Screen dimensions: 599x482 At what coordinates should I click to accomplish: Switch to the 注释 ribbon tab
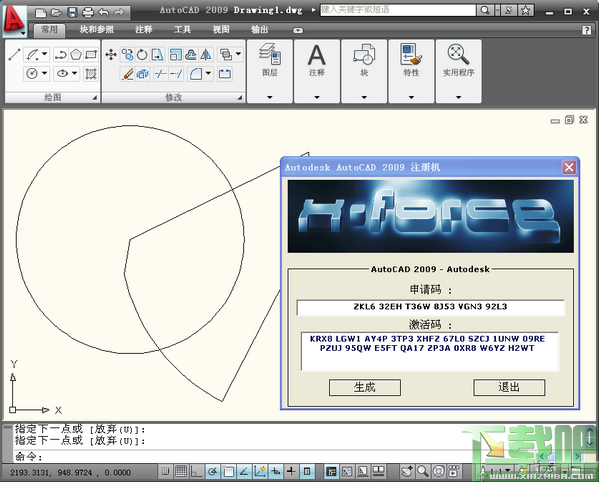(144, 30)
